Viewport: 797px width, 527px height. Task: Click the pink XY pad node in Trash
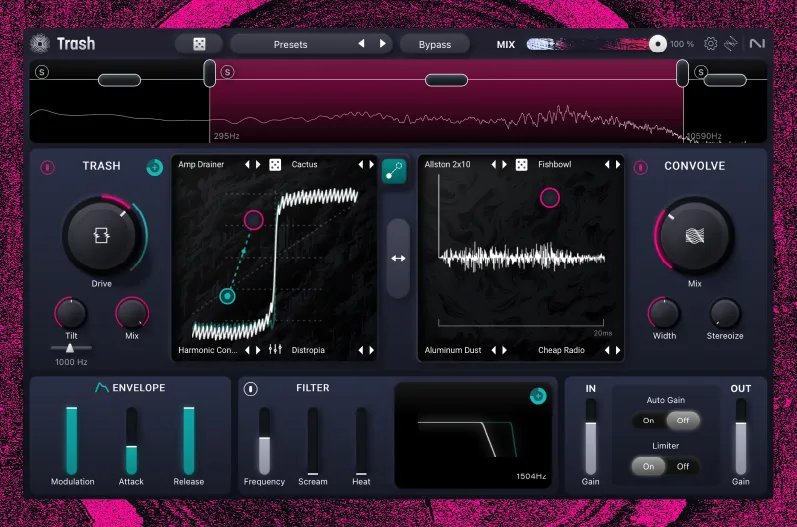tap(253, 220)
